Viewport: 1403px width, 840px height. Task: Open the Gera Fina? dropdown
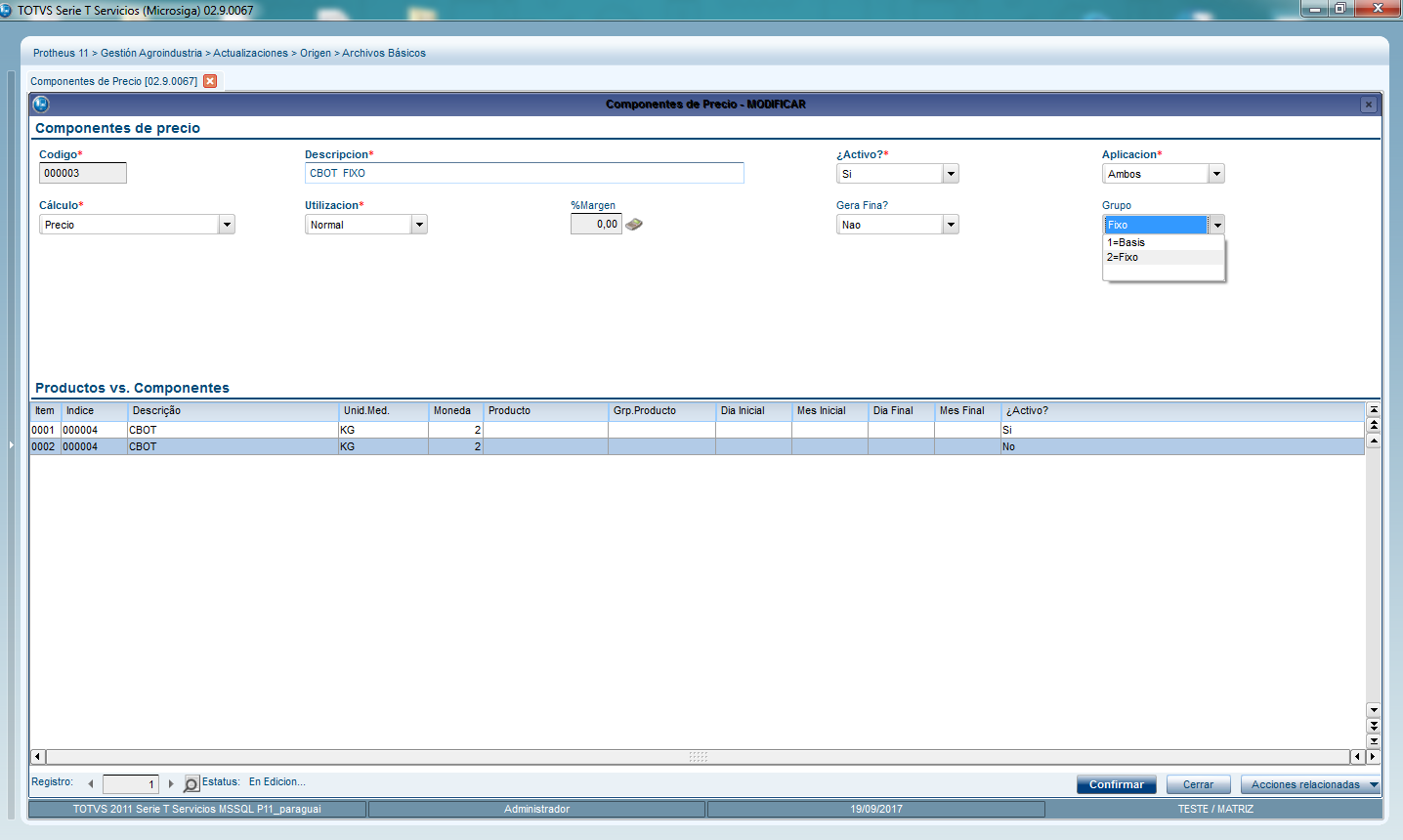(x=951, y=225)
